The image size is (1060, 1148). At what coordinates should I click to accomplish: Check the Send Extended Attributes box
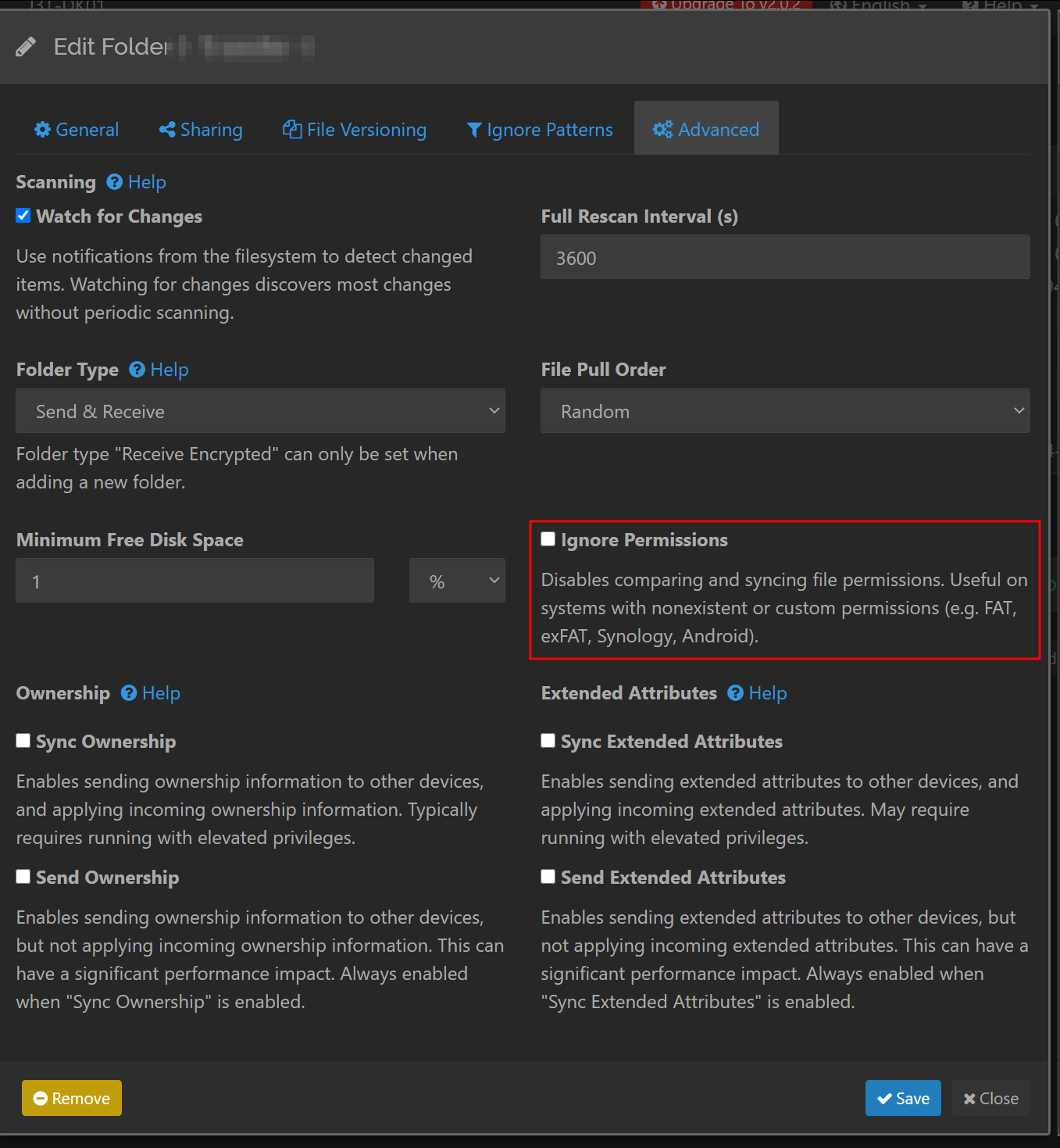pyautogui.click(x=548, y=877)
